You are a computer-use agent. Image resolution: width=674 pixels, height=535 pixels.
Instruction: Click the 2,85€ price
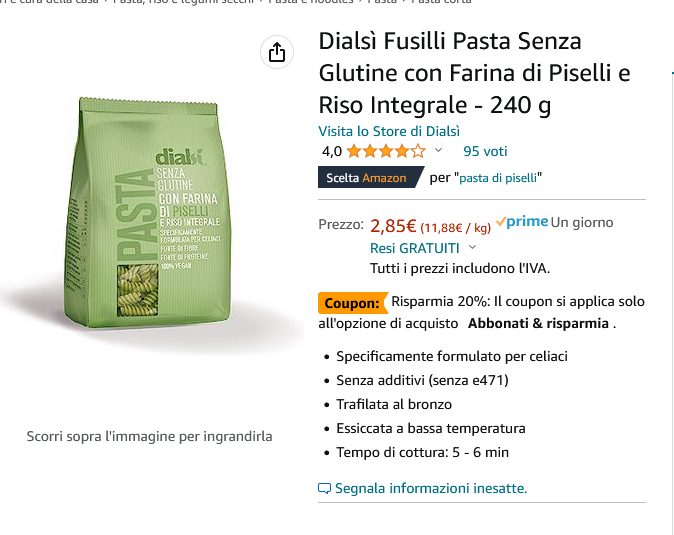pyautogui.click(x=393, y=226)
